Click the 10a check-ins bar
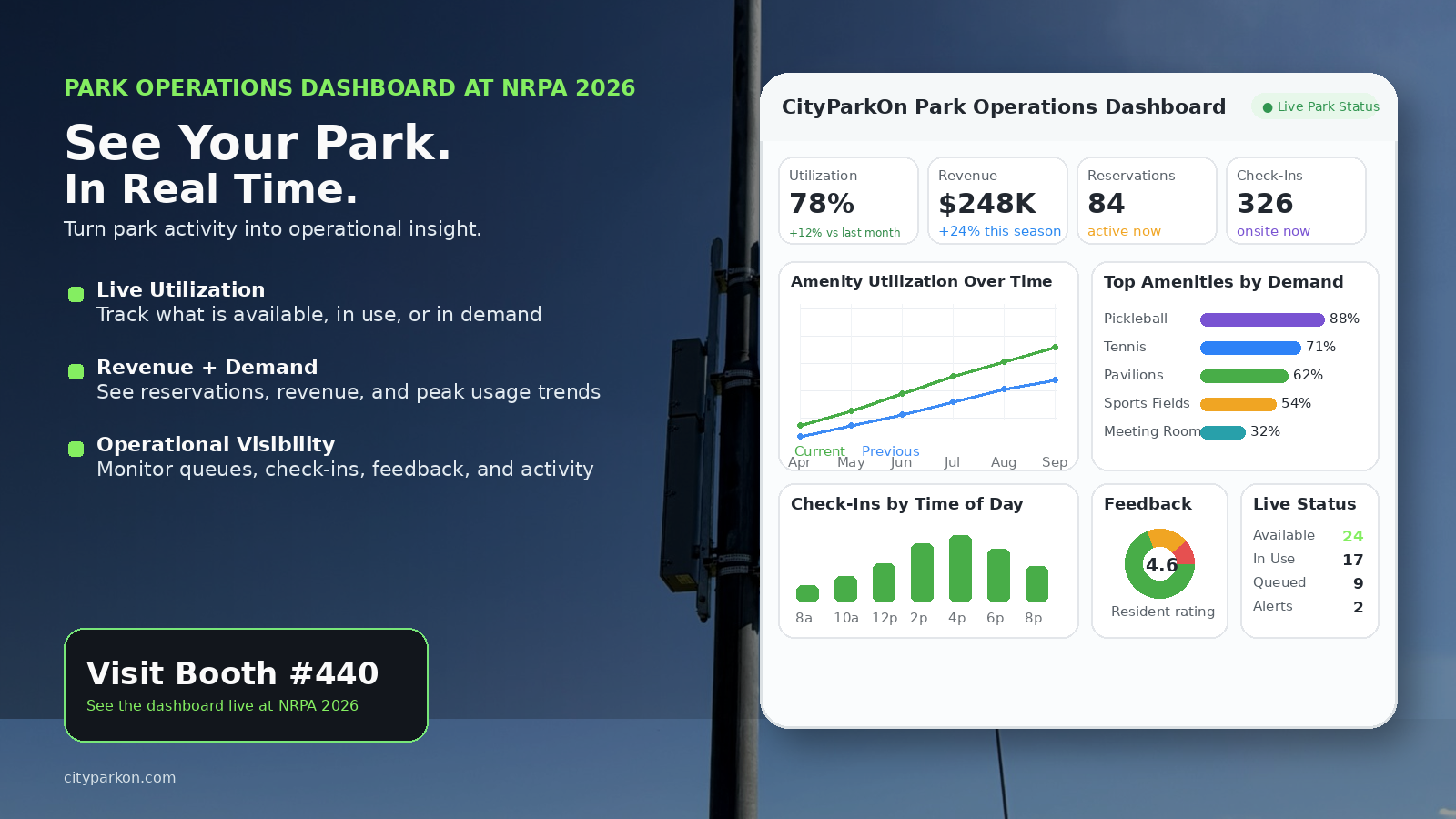This screenshot has width=1456, height=819. (x=845, y=589)
